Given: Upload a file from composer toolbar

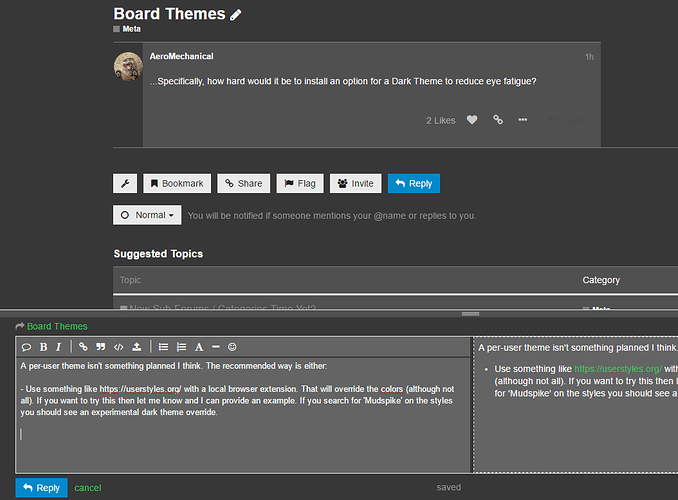Looking at the screenshot, I should coord(137,347).
